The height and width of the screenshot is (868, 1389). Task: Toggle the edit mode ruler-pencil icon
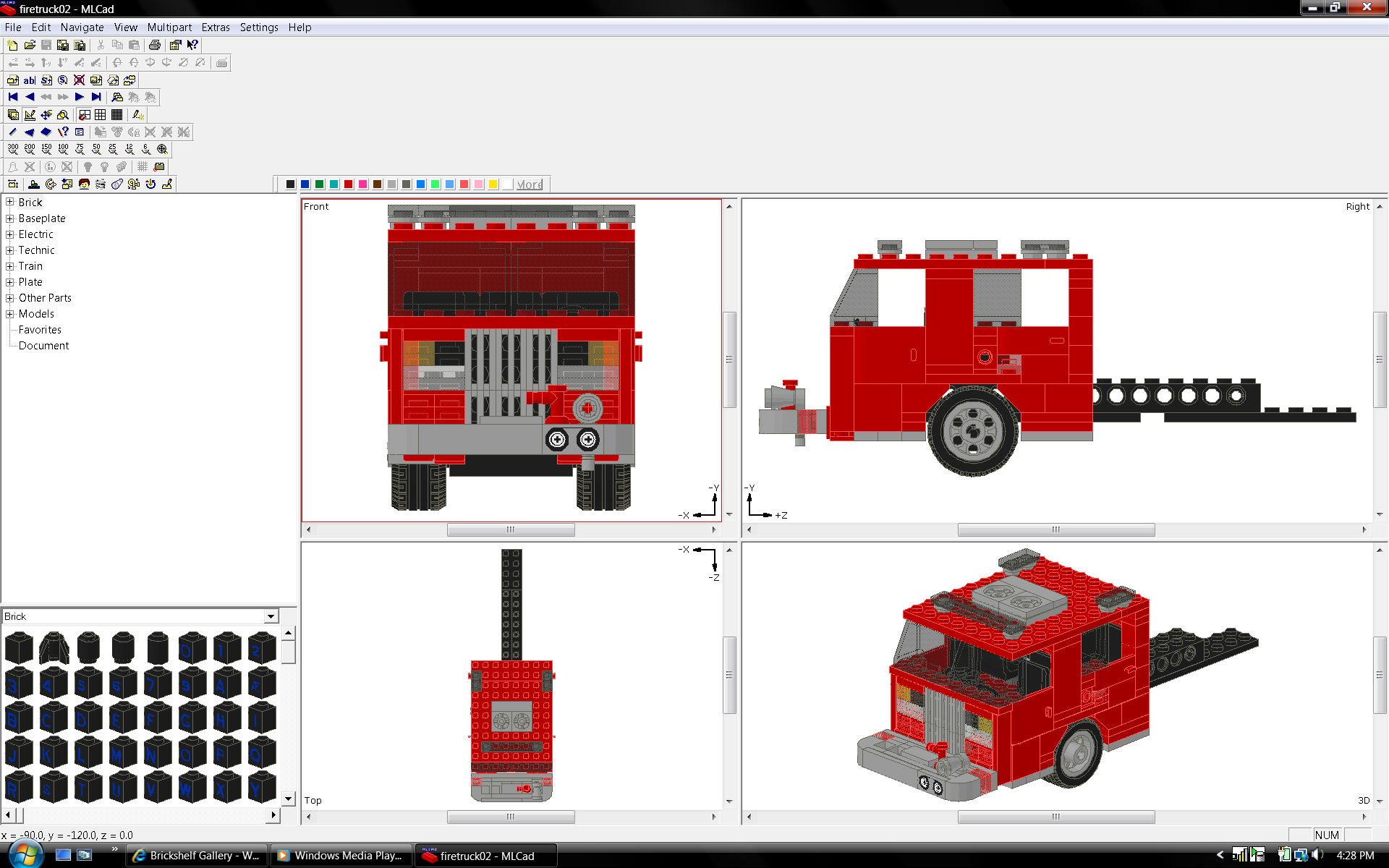(30, 115)
